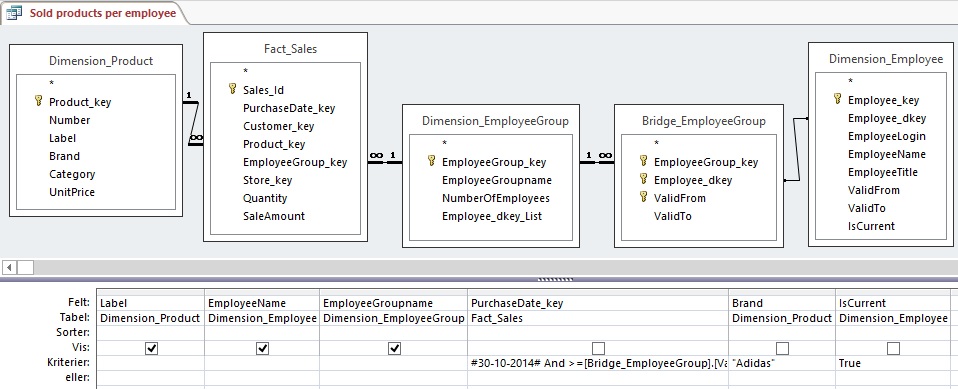The image size is (958, 389).
Task: Select the UnitPrice field
Action: pos(72,192)
